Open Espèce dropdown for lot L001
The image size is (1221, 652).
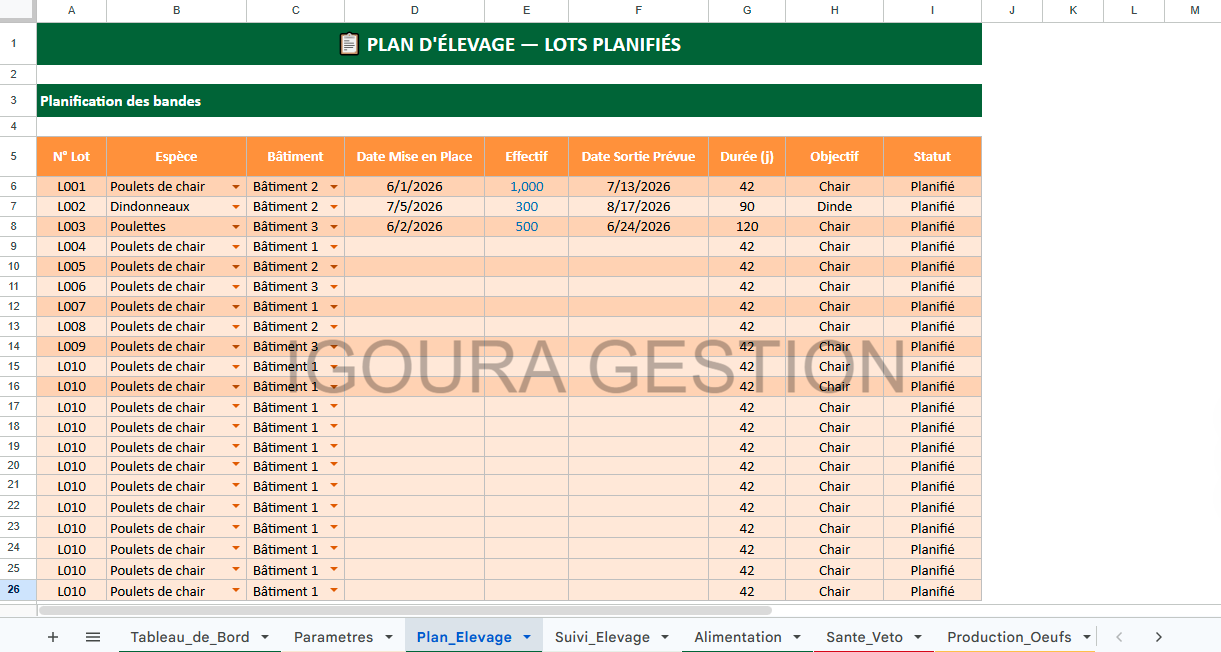[236, 187]
